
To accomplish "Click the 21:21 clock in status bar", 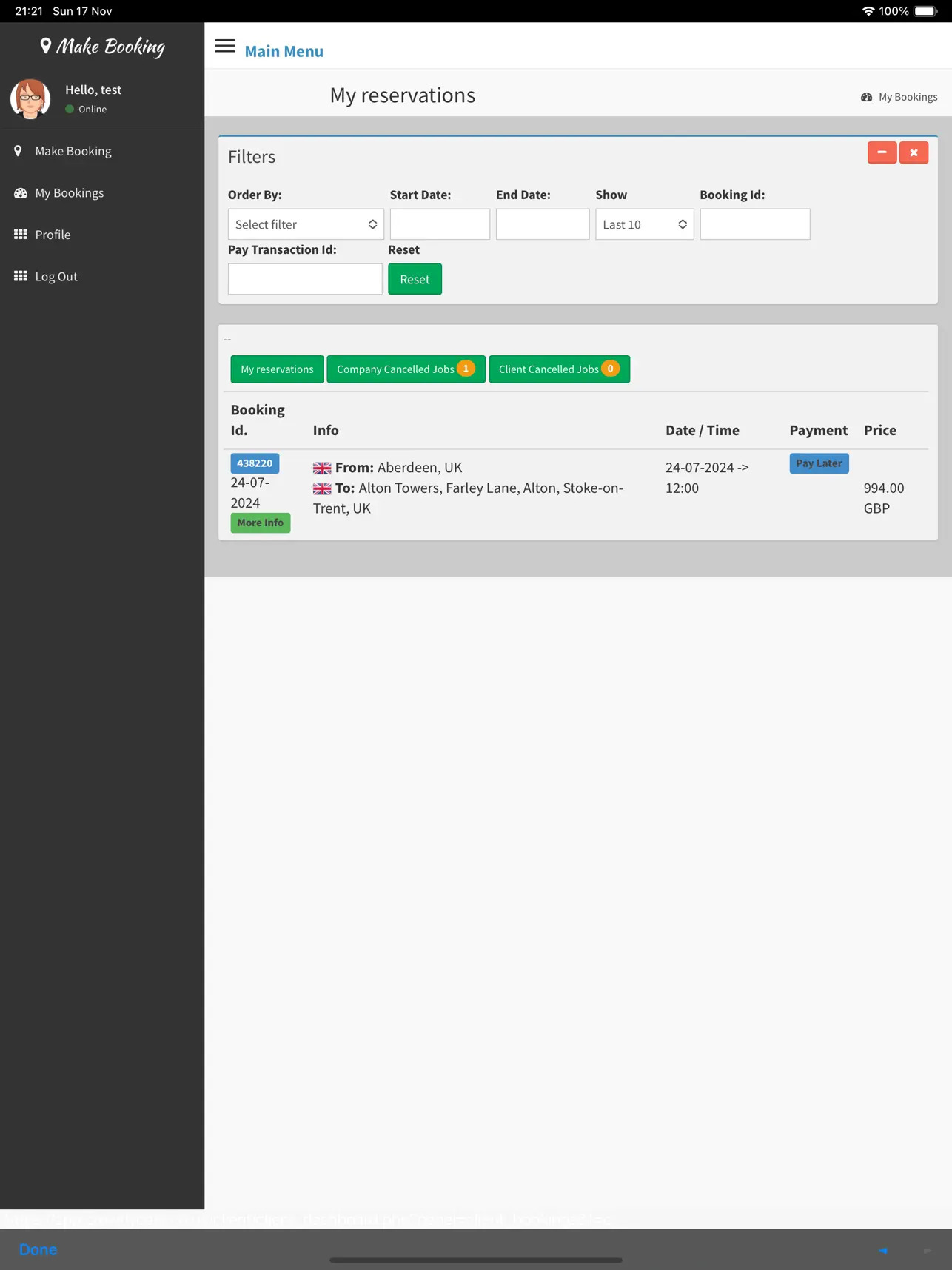I will pyautogui.click(x=29, y=11).
